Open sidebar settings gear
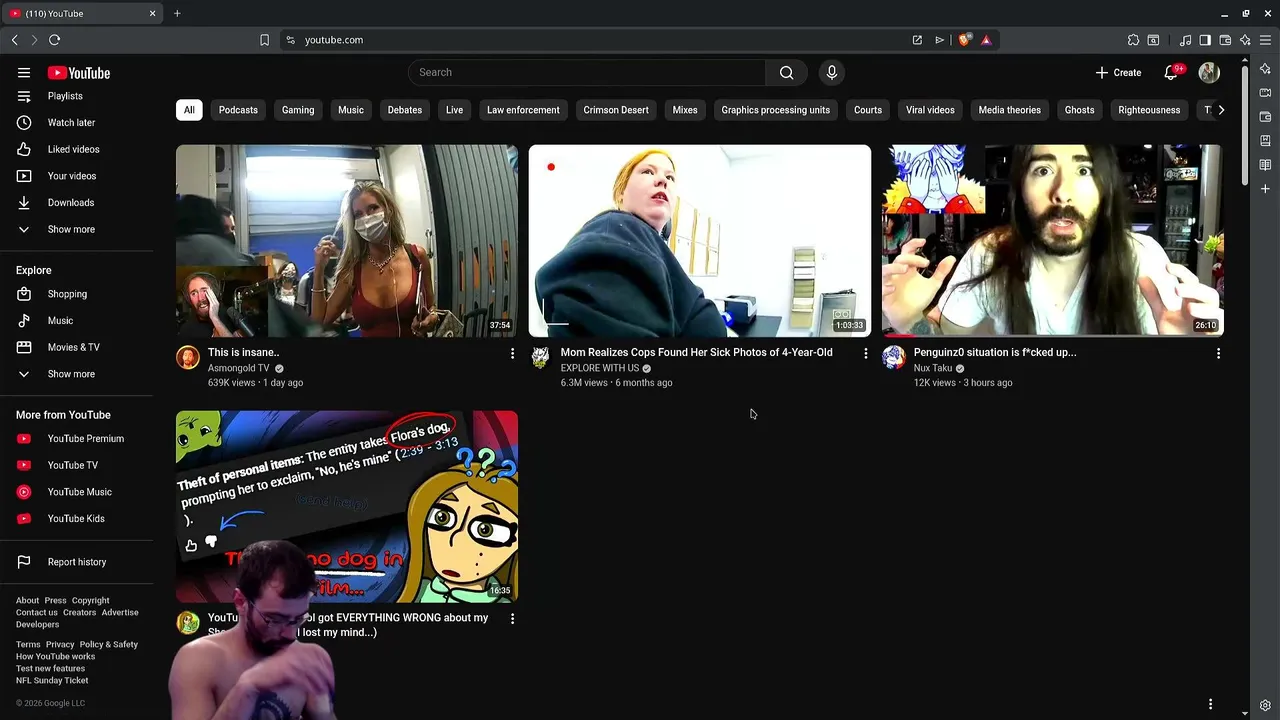1280x720 pixels. (1265, 705)
